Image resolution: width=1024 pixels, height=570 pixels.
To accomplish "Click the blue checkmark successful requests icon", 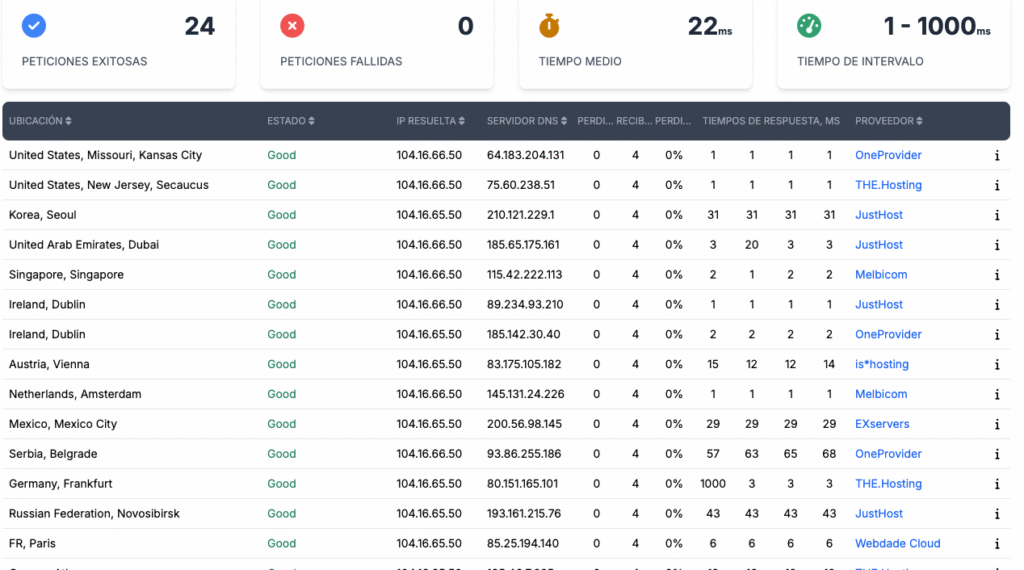I will [x=34, y=26].
